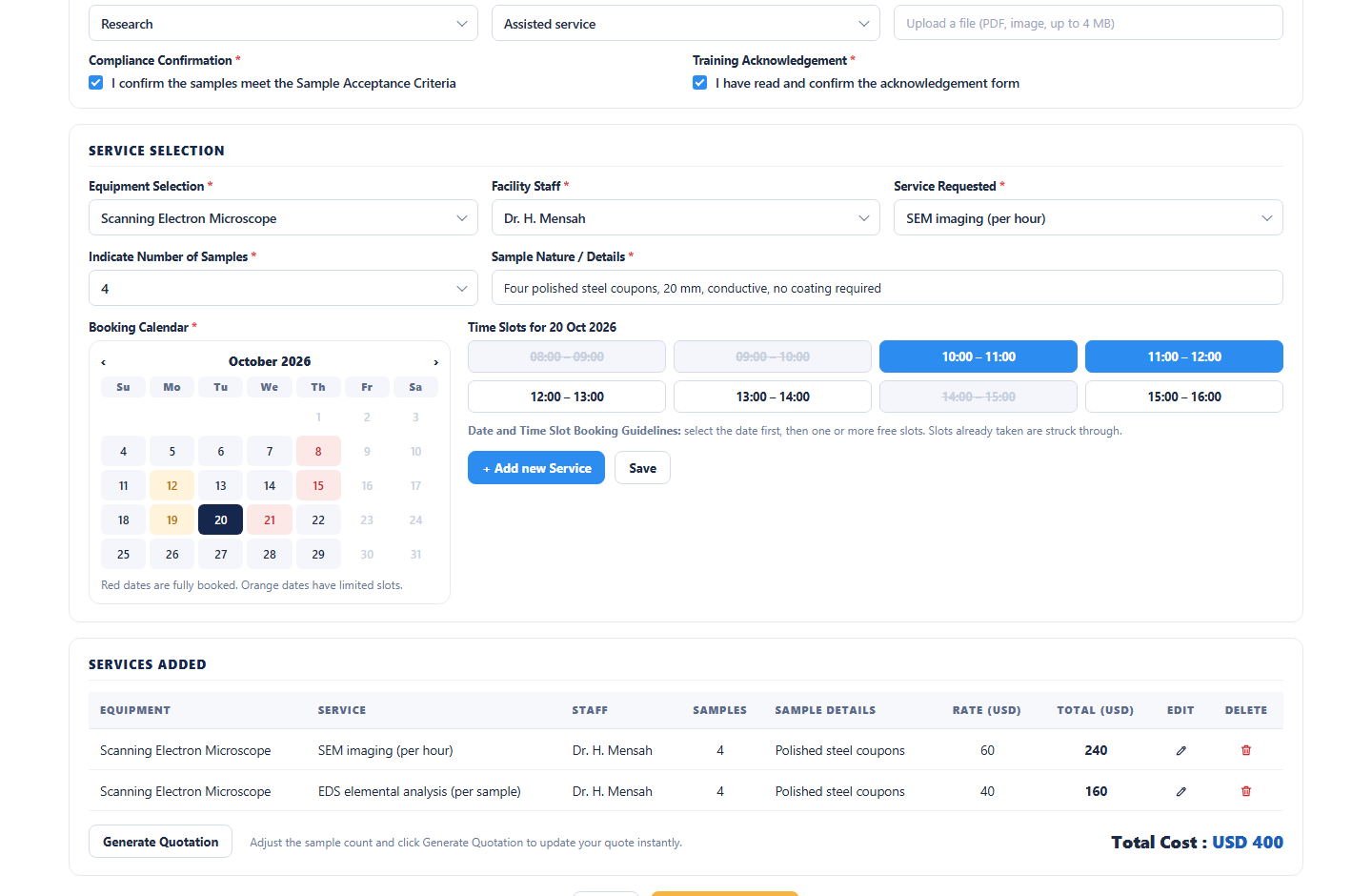
Task: Click the total 160 in EDS row
Action: point(1096,791)
